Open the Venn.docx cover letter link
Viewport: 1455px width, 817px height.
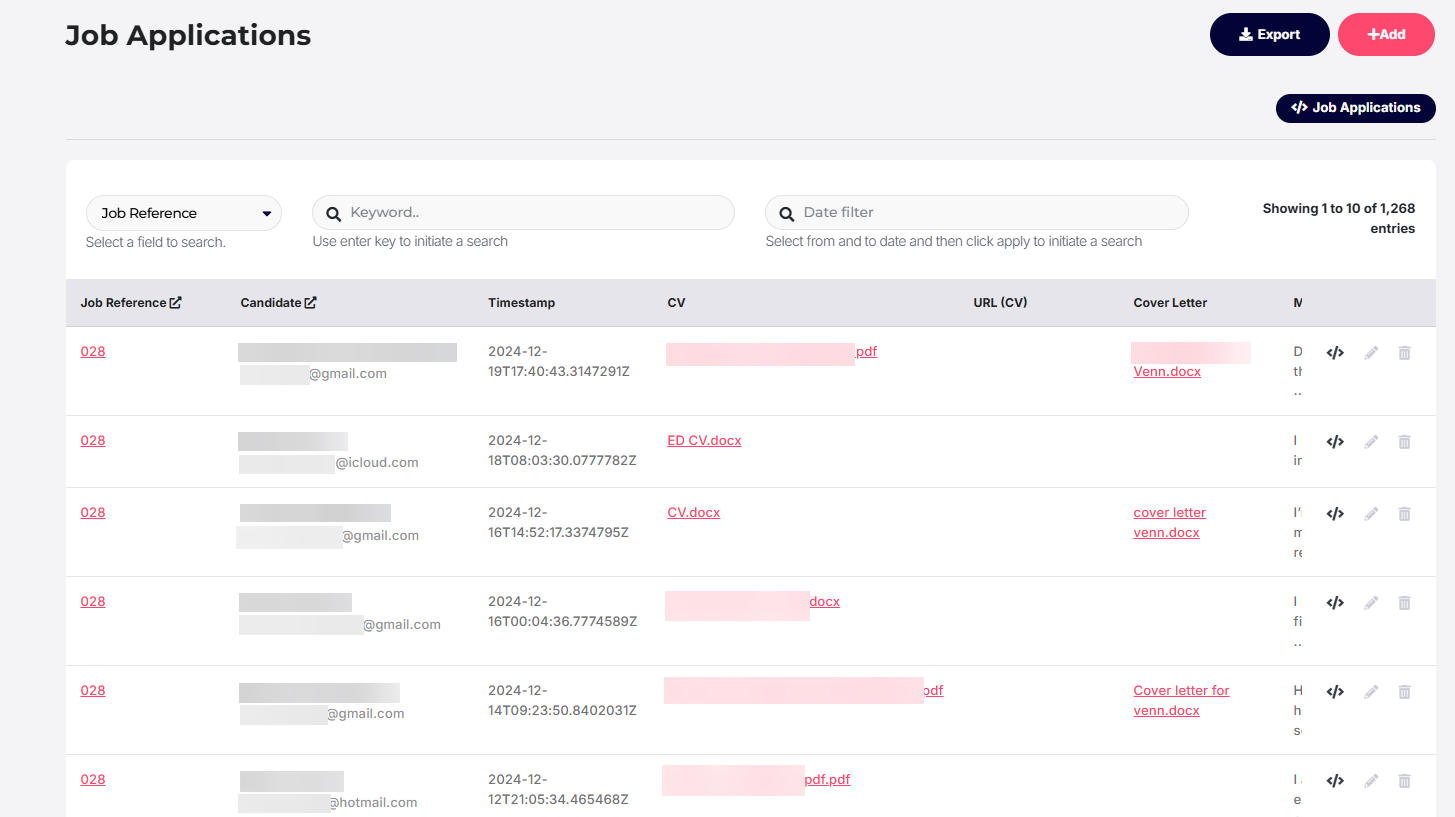pyautogui.click(x=1167, y=372)
